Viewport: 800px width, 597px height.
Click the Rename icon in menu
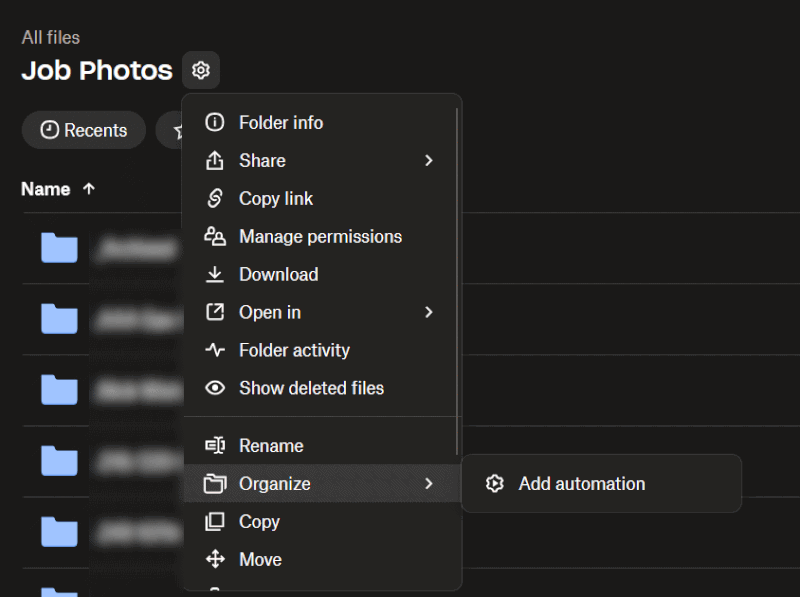click(x=214, y=446)
